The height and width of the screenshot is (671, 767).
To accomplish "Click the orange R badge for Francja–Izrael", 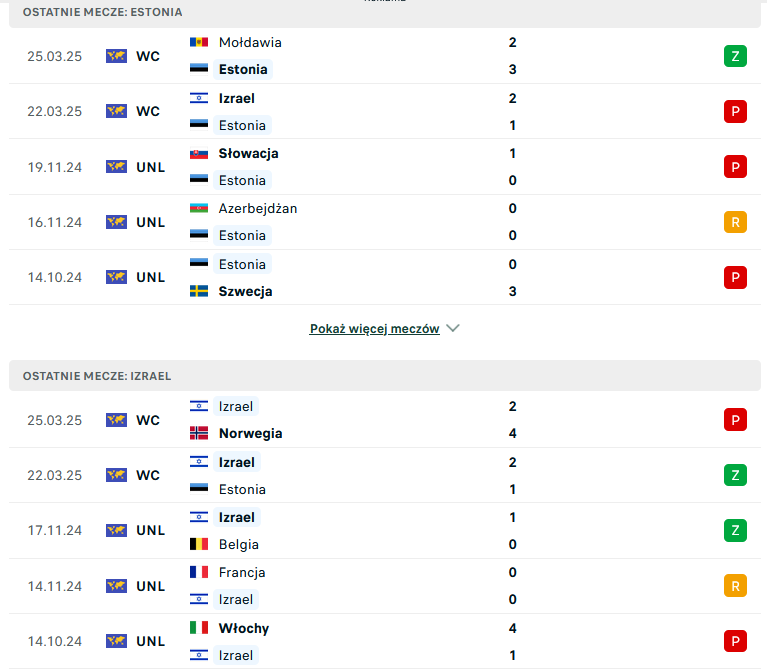I will click(x=735, y=586).
